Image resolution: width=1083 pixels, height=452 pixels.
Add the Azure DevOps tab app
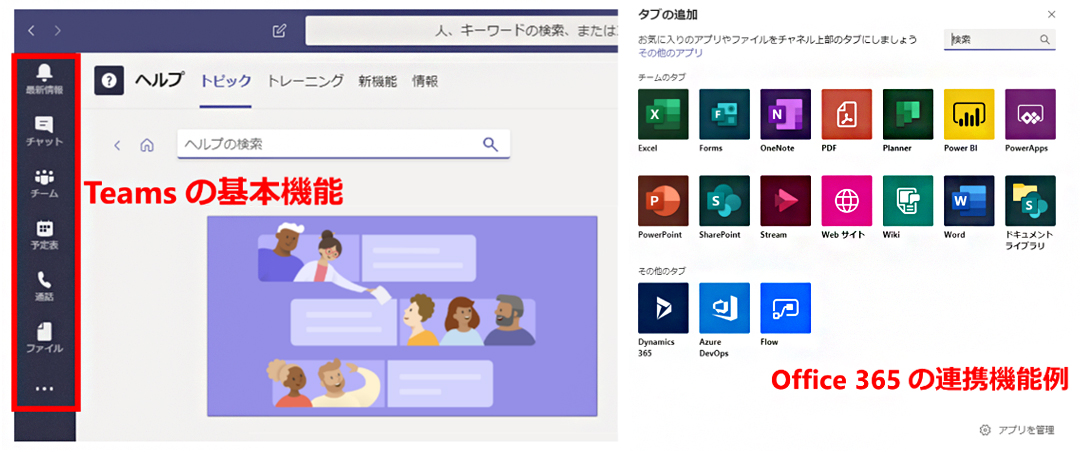point(725,308)
